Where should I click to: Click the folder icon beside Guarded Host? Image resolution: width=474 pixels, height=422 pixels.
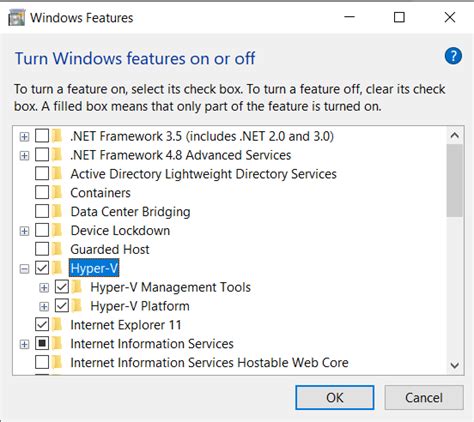click(57, 249)
